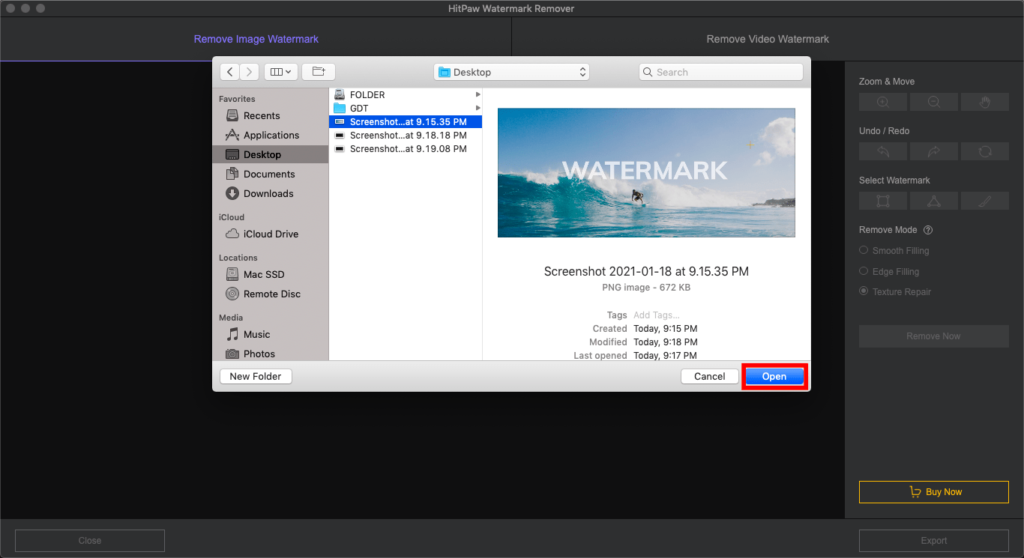Go back with the left chevron button
This screenshot has width=1024, height=558.
[x=230, y=72]
